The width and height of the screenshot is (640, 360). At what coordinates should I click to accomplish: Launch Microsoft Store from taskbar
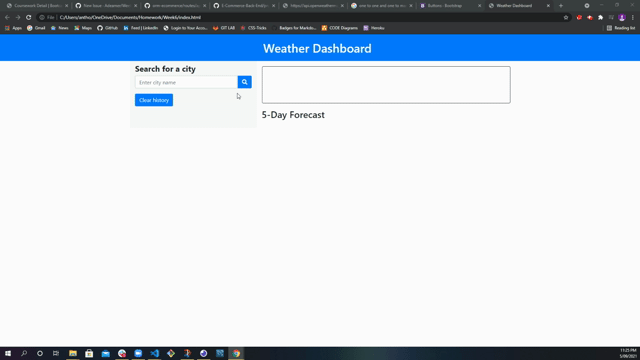[89, 353]
